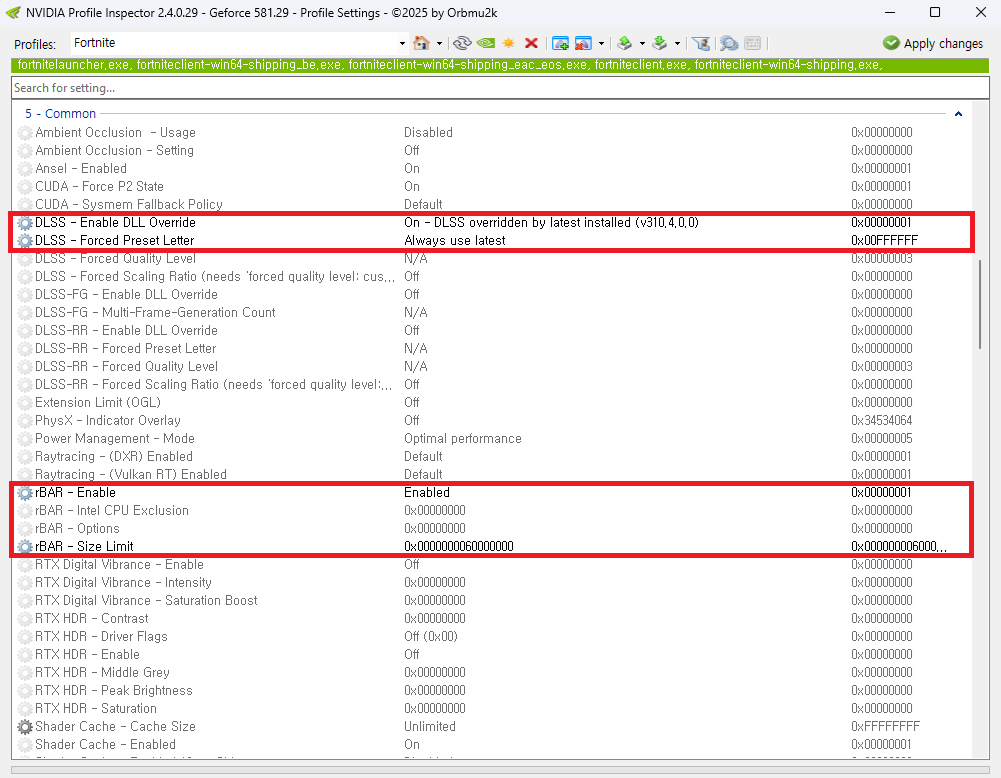Click the vertical scrollbar thumb of the settings list

(x=980, y=304)
